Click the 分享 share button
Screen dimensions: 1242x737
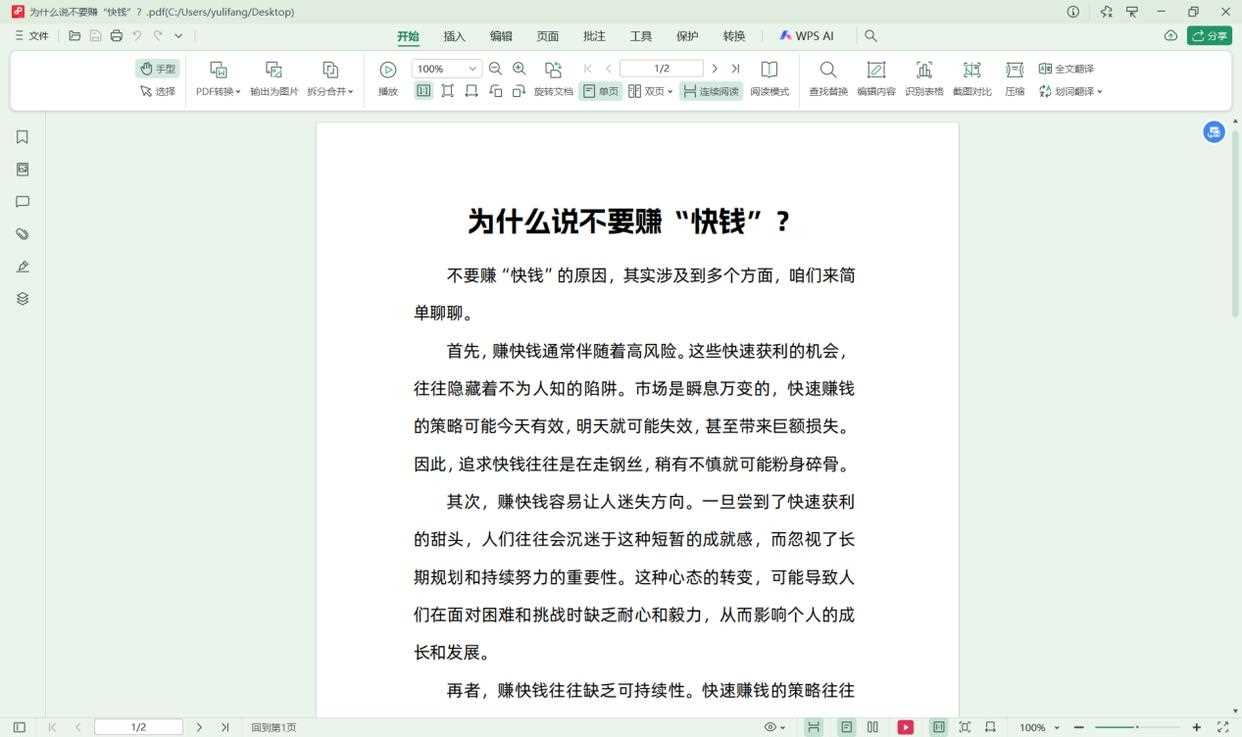1209,35
